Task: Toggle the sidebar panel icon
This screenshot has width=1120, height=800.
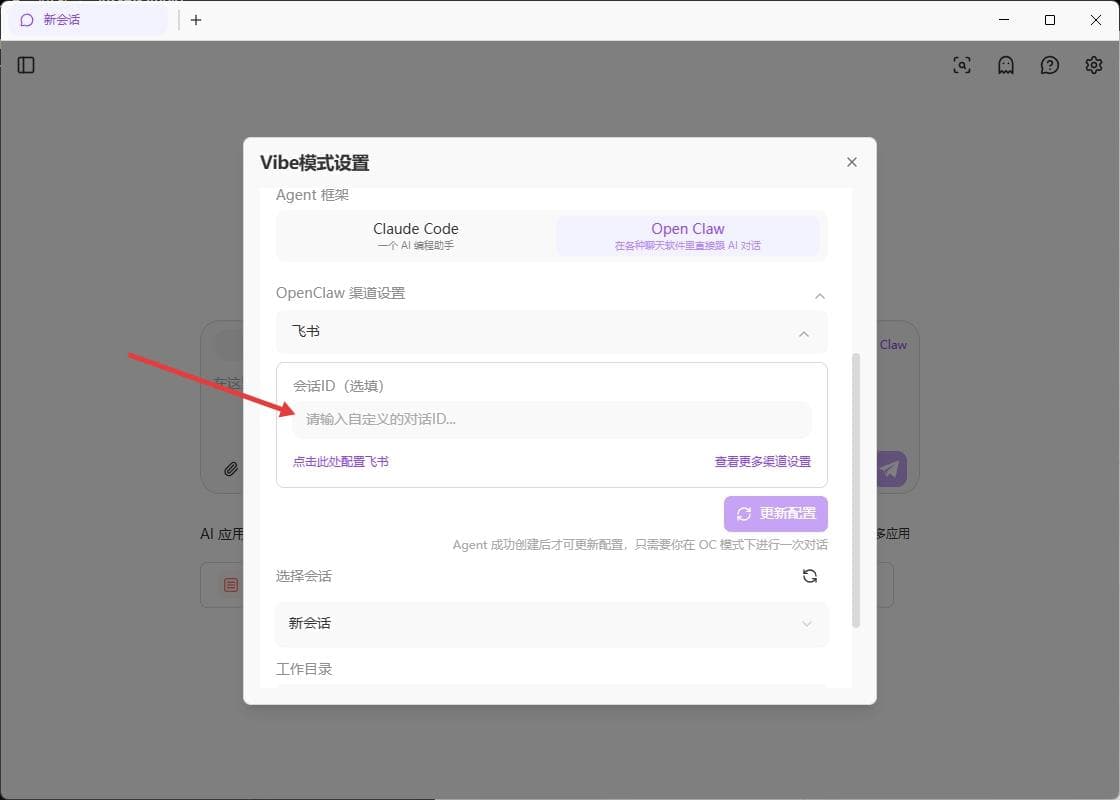Action: (x=26, y=65)
